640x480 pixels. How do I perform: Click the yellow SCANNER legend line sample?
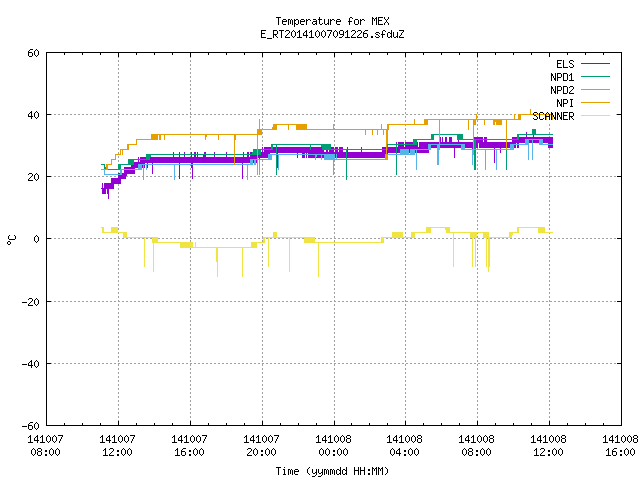coord(595,116)
